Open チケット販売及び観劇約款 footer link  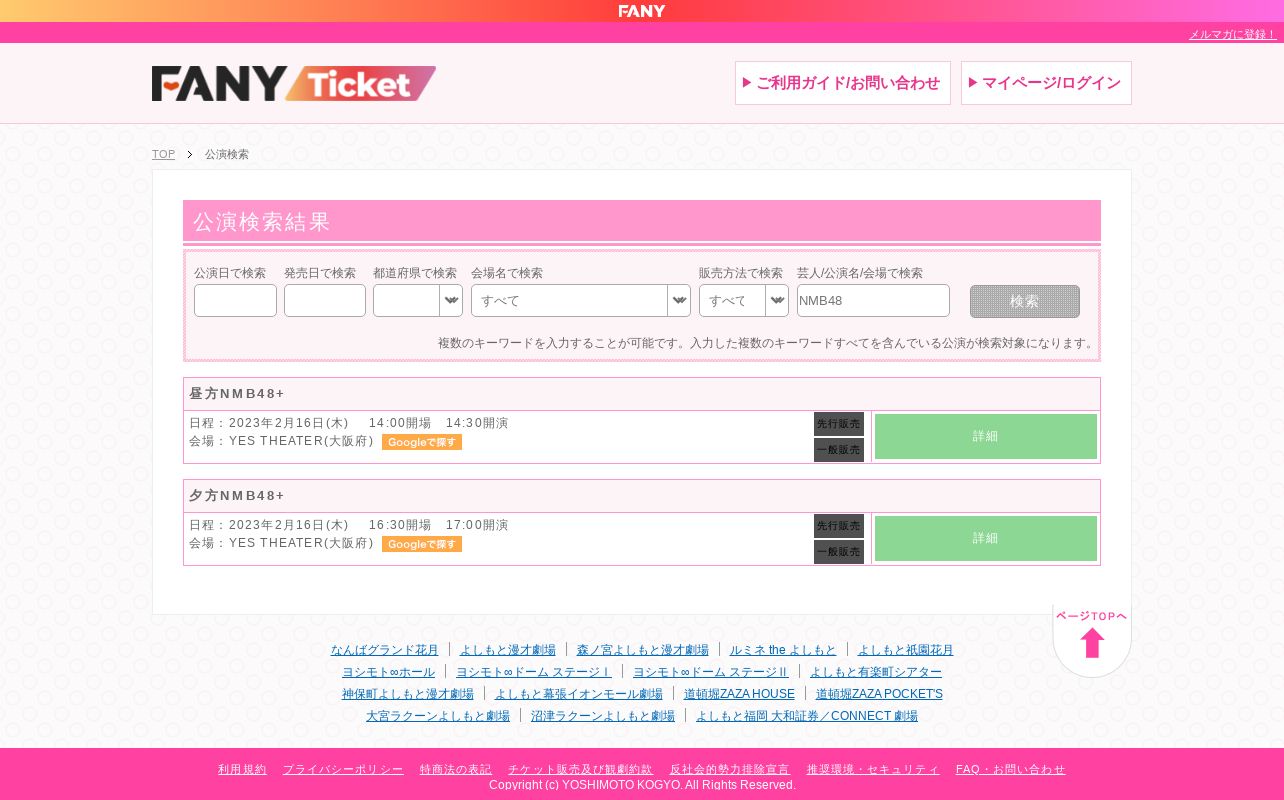tap(581, 769)
